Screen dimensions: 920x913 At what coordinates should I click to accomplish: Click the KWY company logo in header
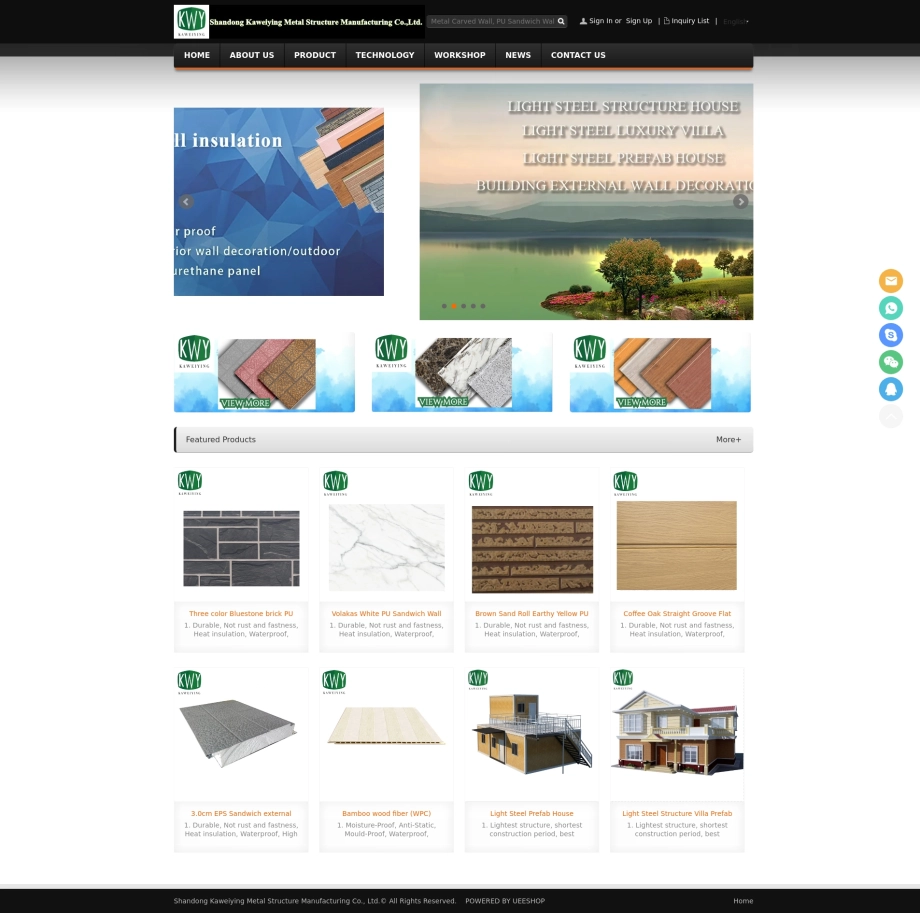(x=191, y=22)
